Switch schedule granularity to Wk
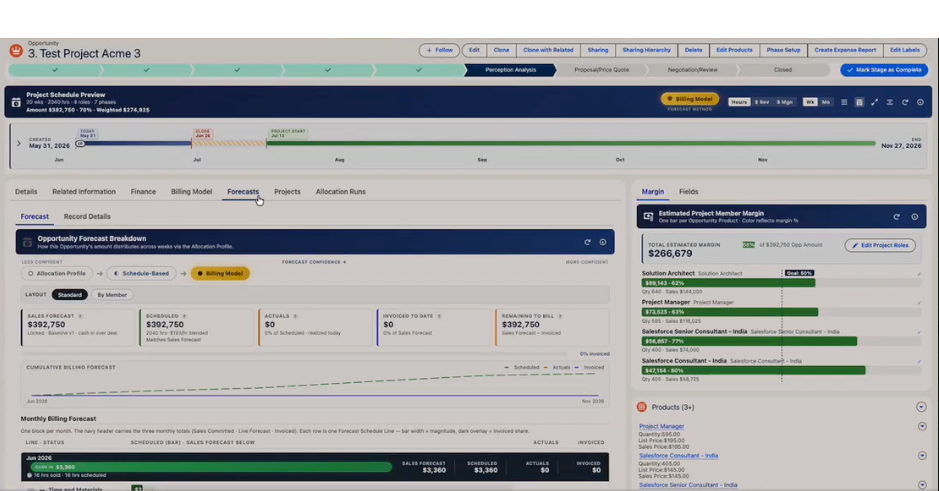 [x=810, y=102]
